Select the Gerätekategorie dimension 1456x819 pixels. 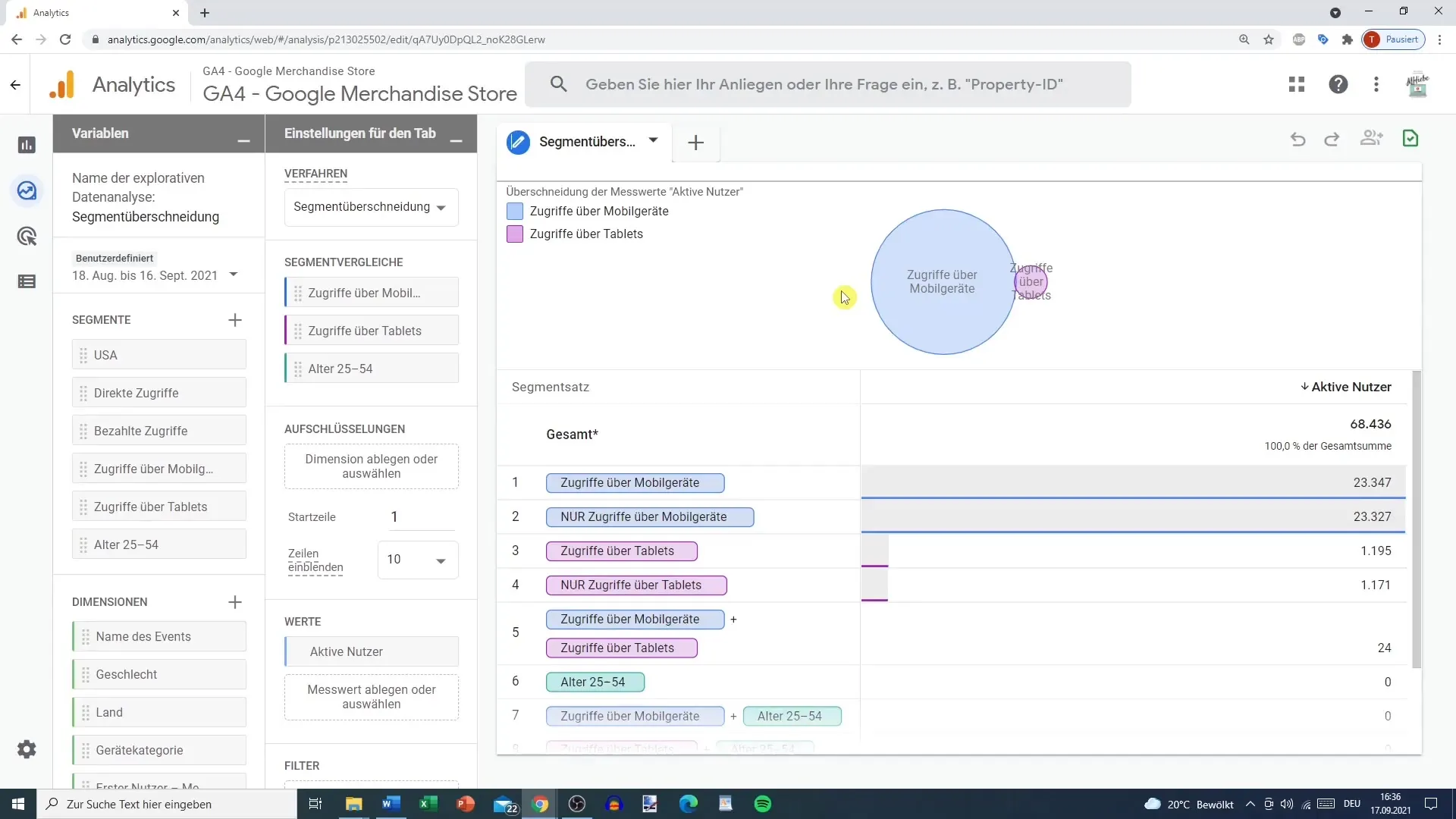159,750
